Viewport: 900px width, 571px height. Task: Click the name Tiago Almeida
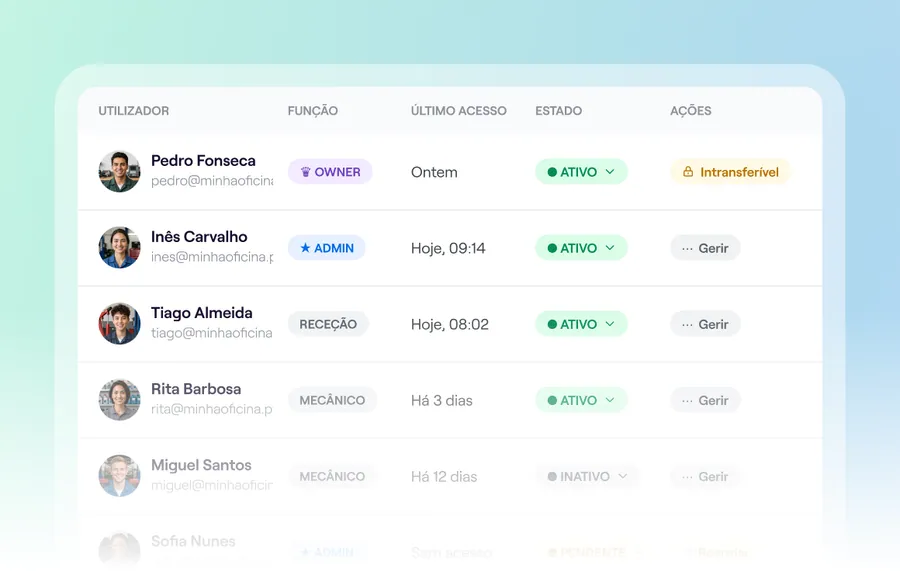pyautogui.click(x=201, y=313)
